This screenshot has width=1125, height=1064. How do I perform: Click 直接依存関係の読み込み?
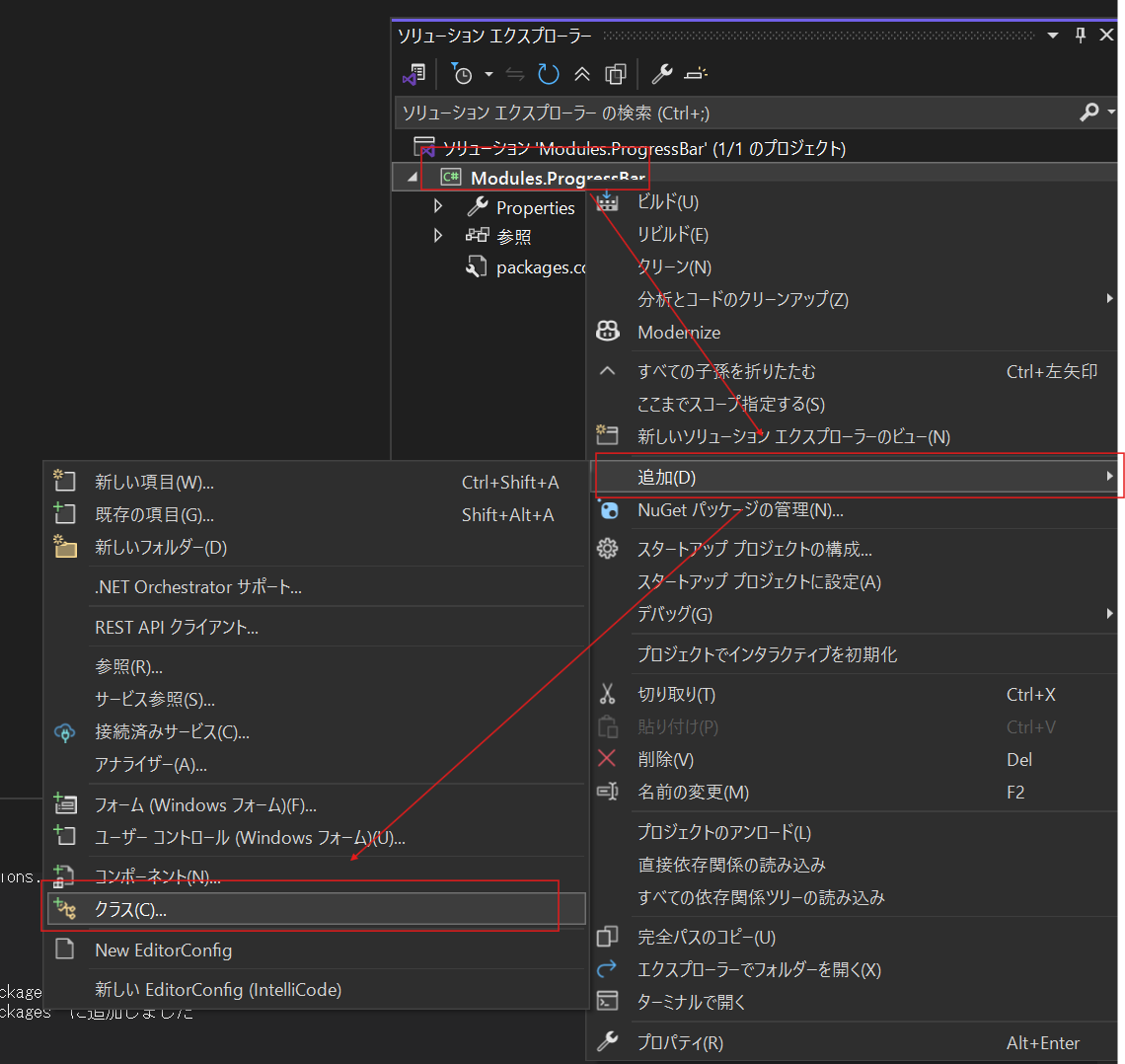(x=854, y=865)
